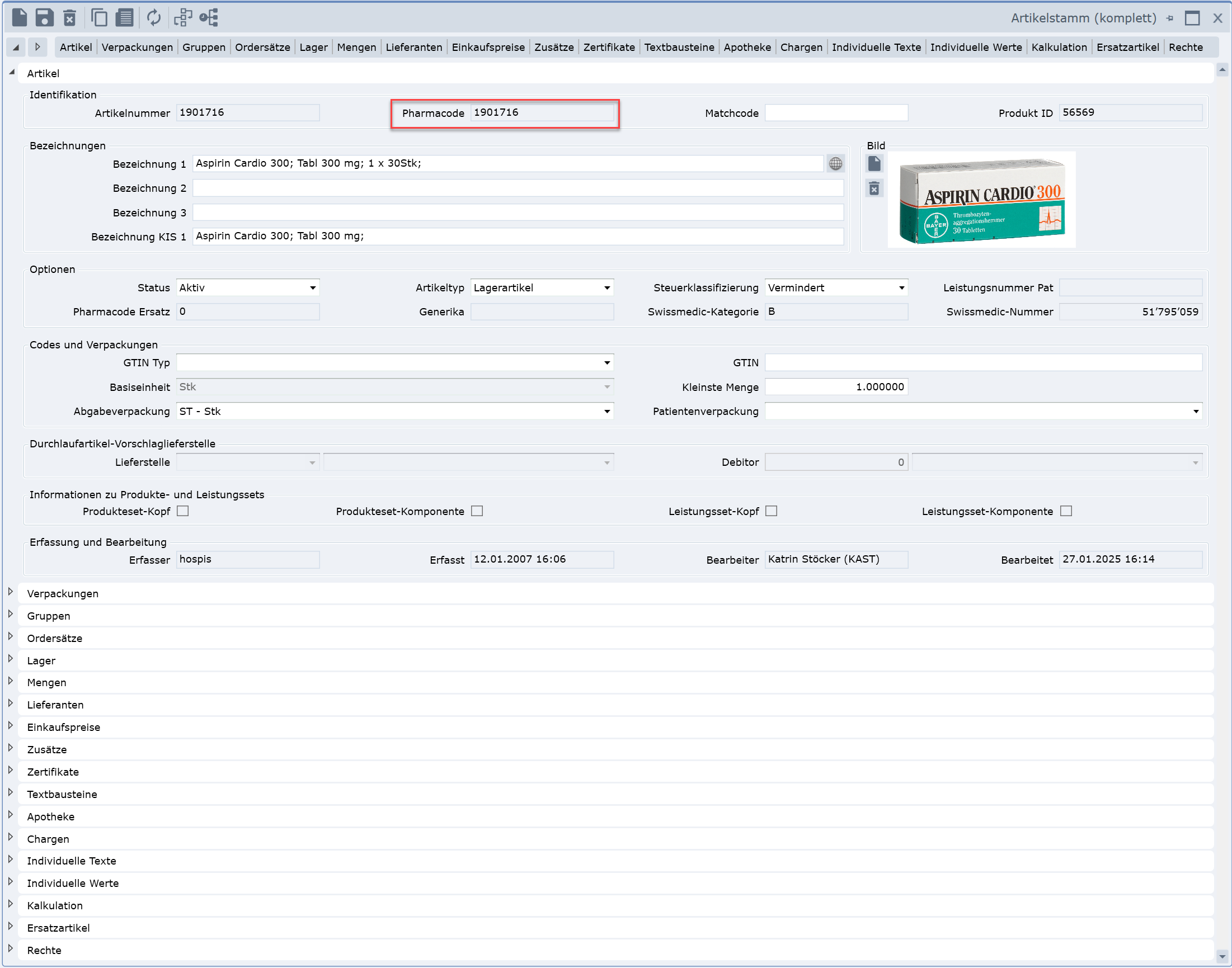This screenshot has width=1232, height=968.
Task: Click the copy record icon in toolbar
Action: coord(99,17)
